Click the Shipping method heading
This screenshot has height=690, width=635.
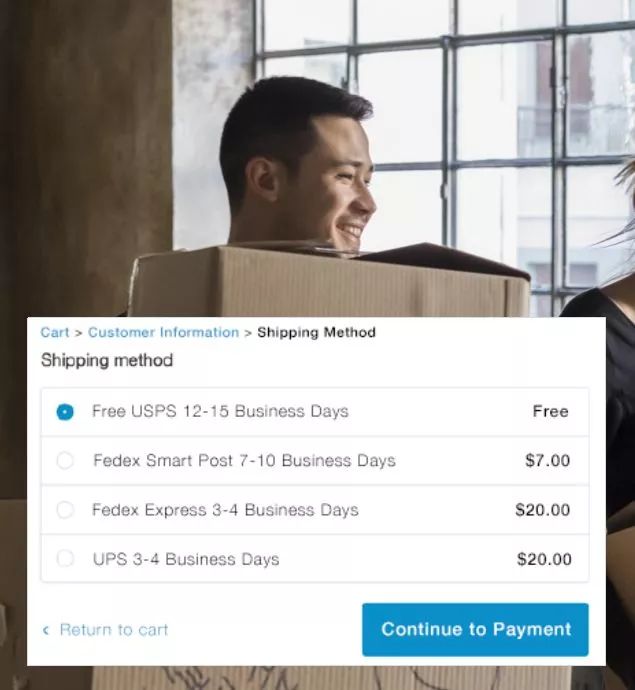click(x=107, y=360)
